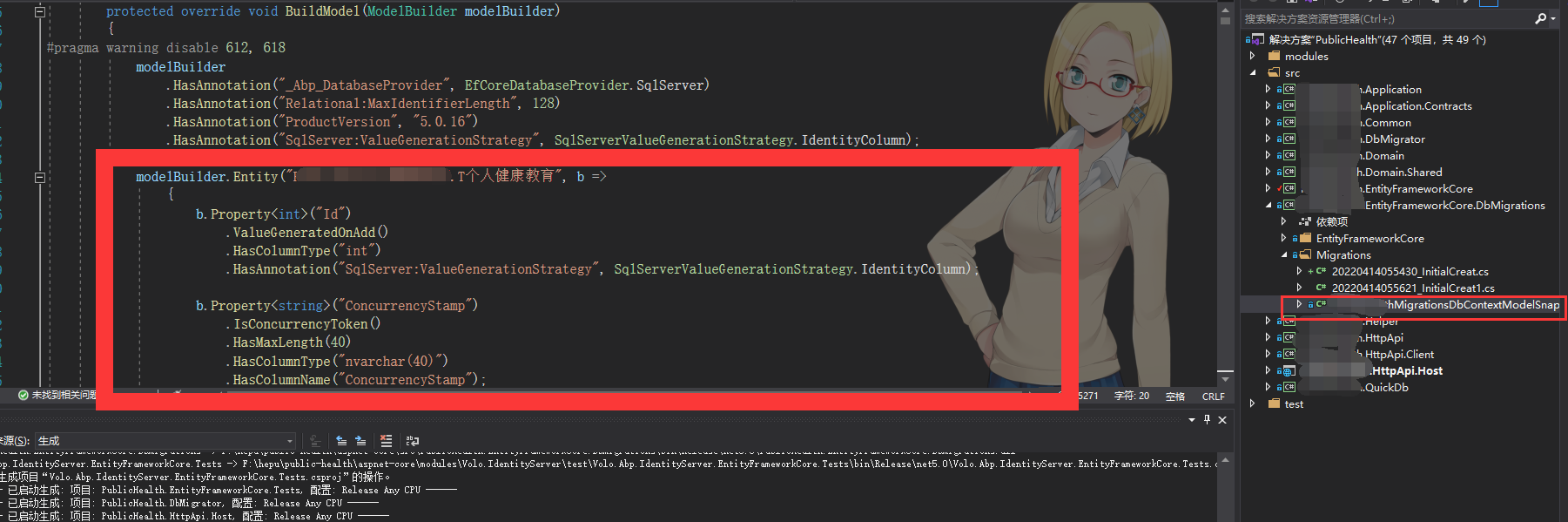Pin the output panel with the pushpin icon

point(1207,420)
